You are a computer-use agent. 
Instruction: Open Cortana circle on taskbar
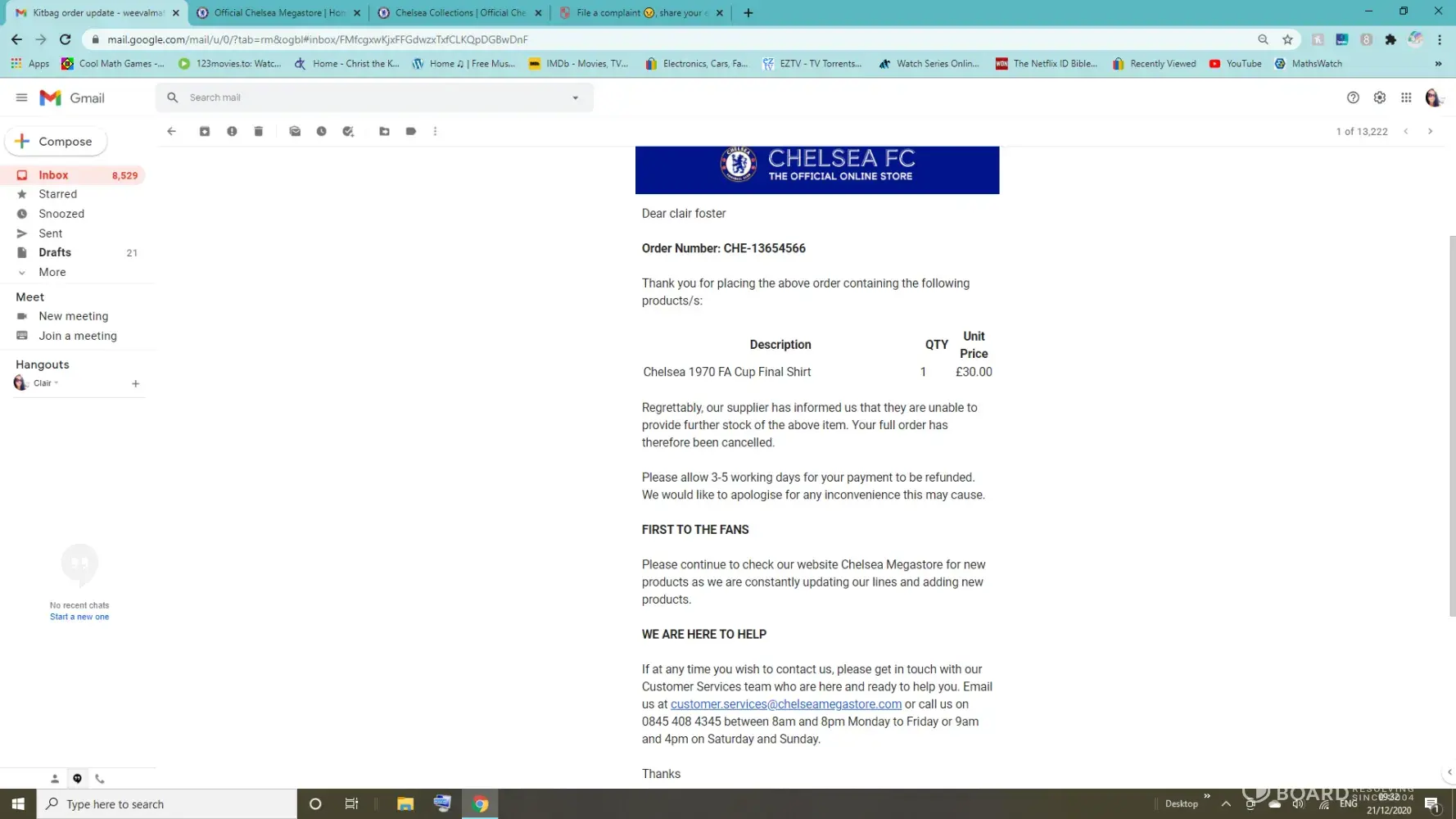click(x=315, y=803)
